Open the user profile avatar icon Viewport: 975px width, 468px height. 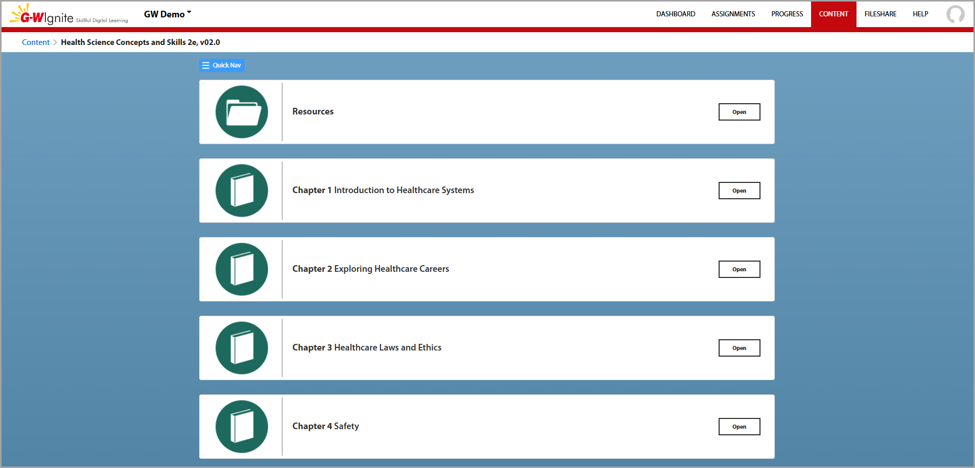coord(955,14)
